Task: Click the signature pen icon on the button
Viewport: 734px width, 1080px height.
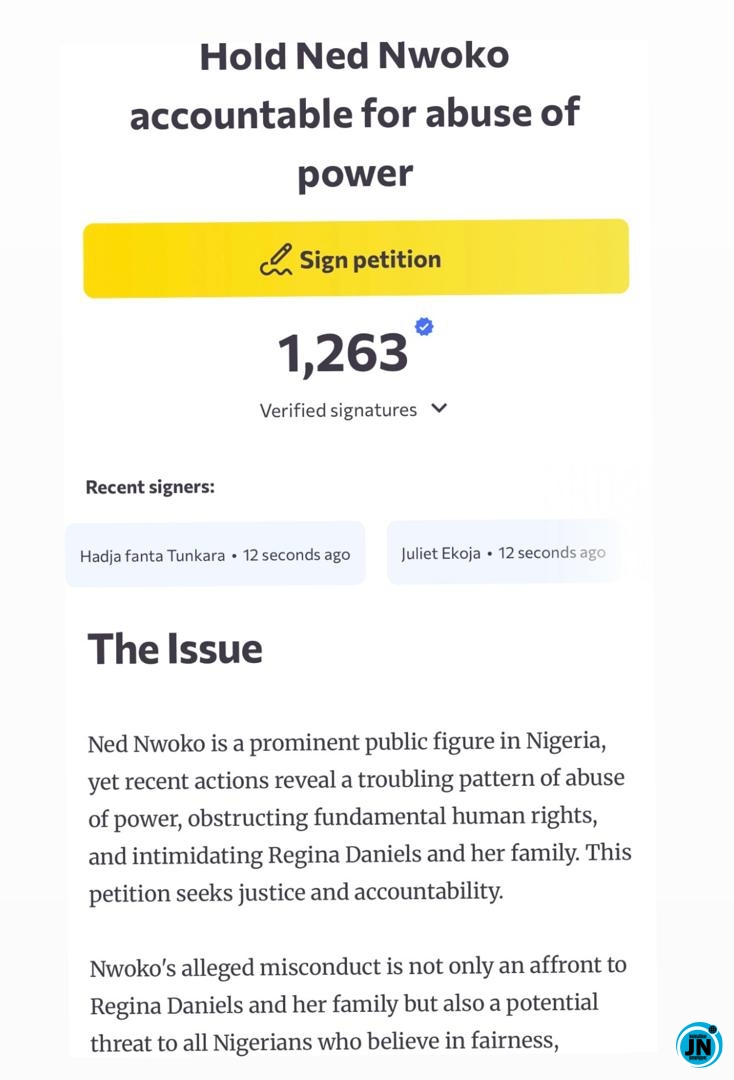Action: [x=276, y=260]
